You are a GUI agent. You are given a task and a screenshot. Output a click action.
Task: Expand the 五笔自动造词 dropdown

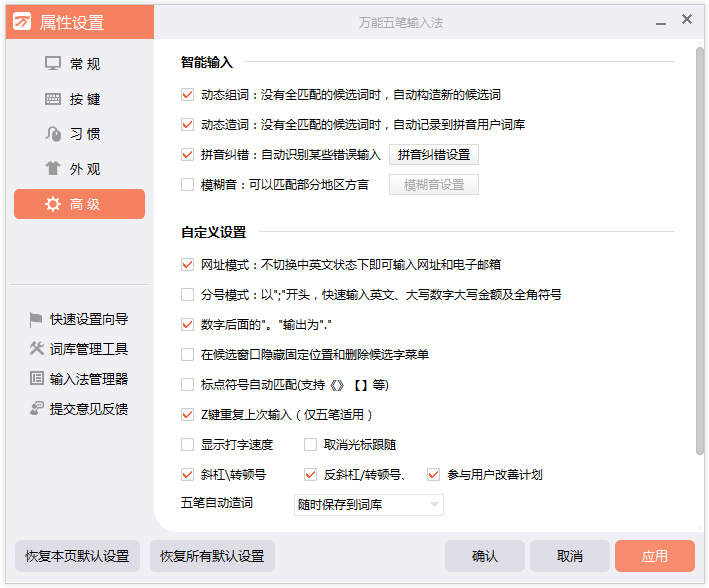[434, 505]
